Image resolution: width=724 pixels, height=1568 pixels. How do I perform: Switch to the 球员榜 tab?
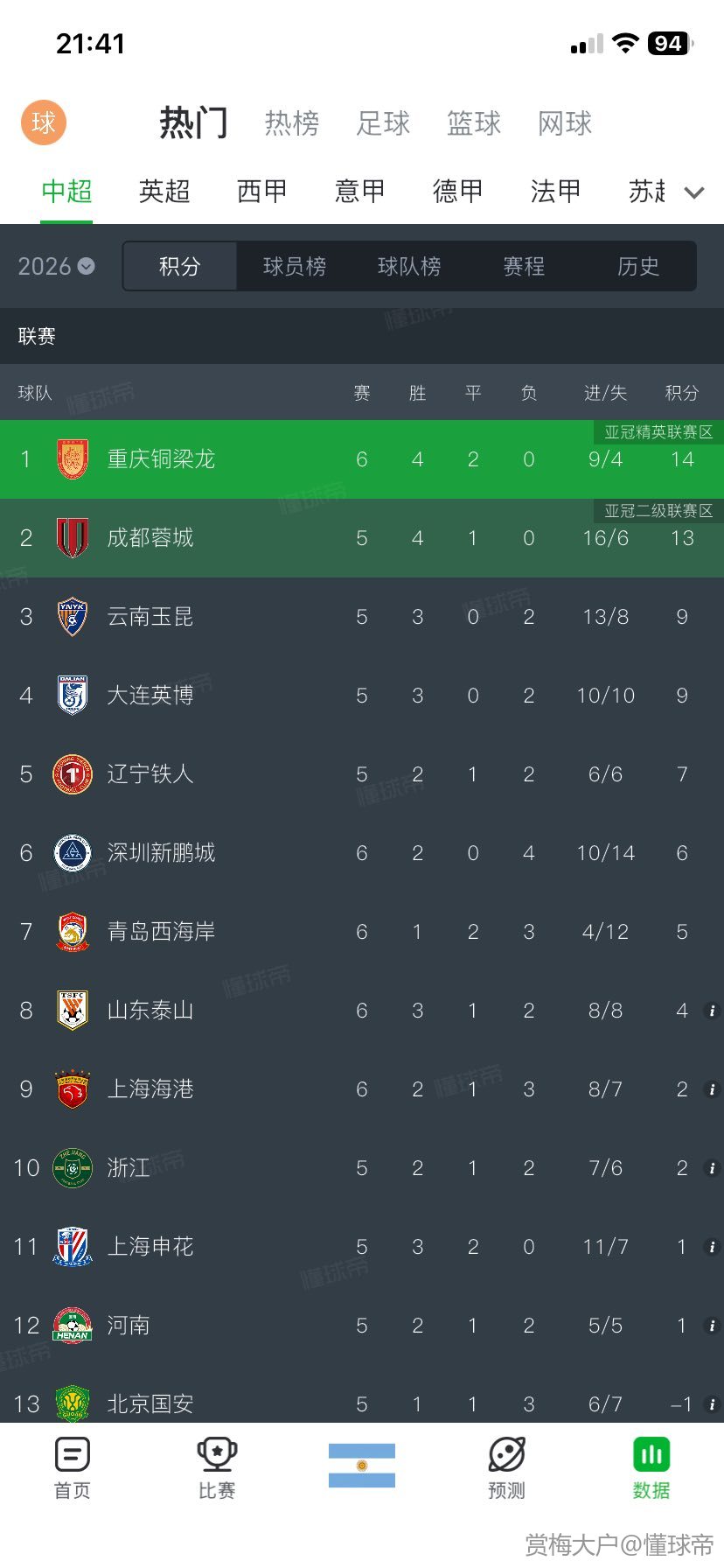pos(295,266)
